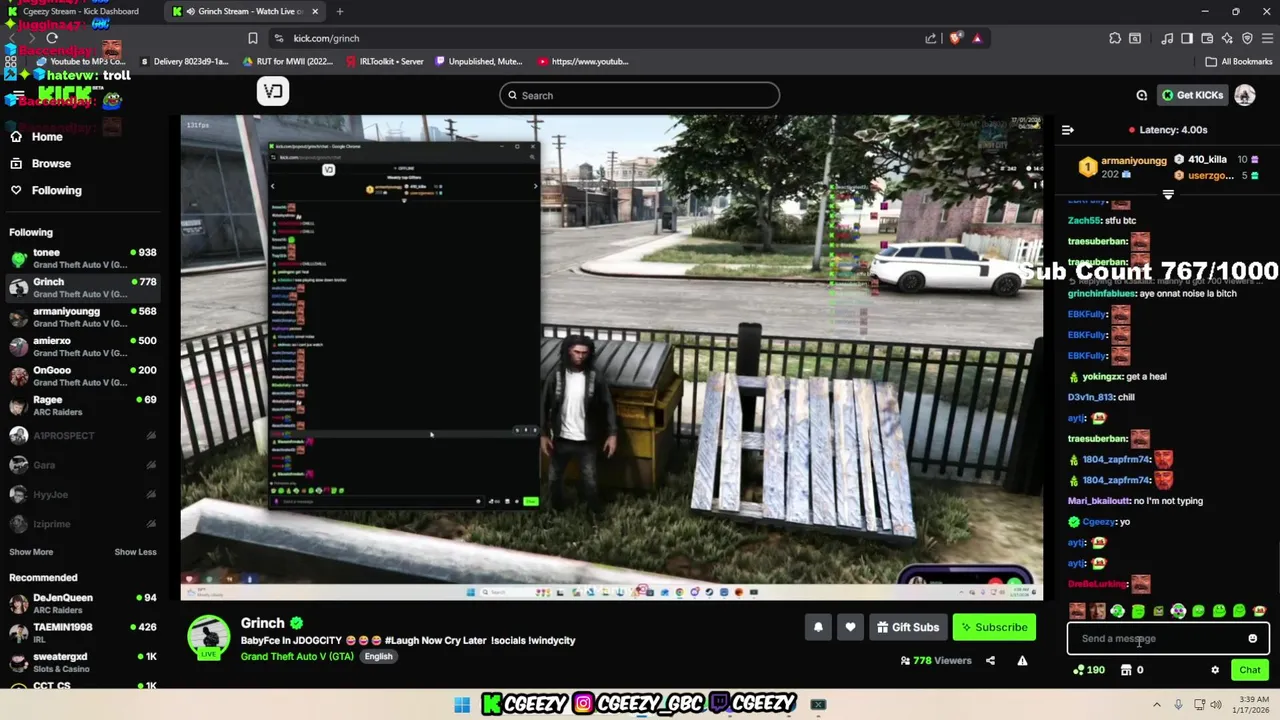Viewport: 1280px width, 720px height.
Task: Click the share icon below the video
Action: pos(990,660)
